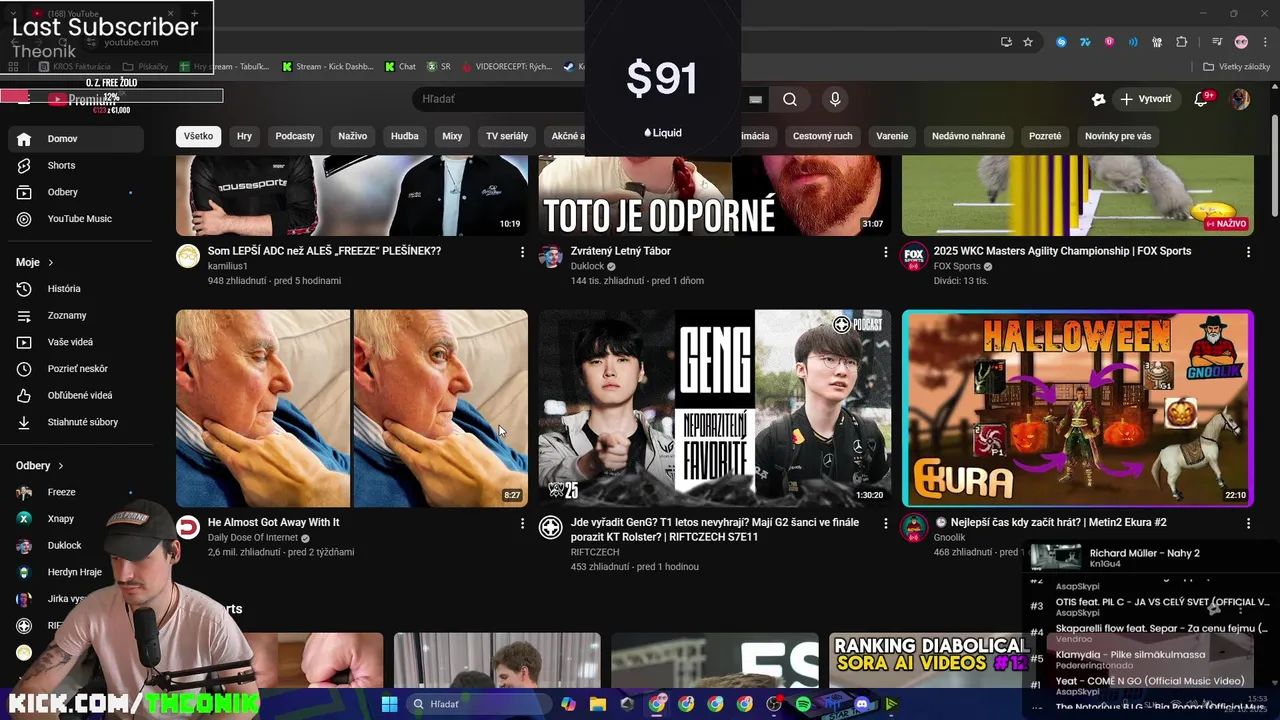Image resolution: width=1280 pixels, height=720 pixels.
Task: Open the blue sound-wave extension icon
Action: [x=1133, y=42]
